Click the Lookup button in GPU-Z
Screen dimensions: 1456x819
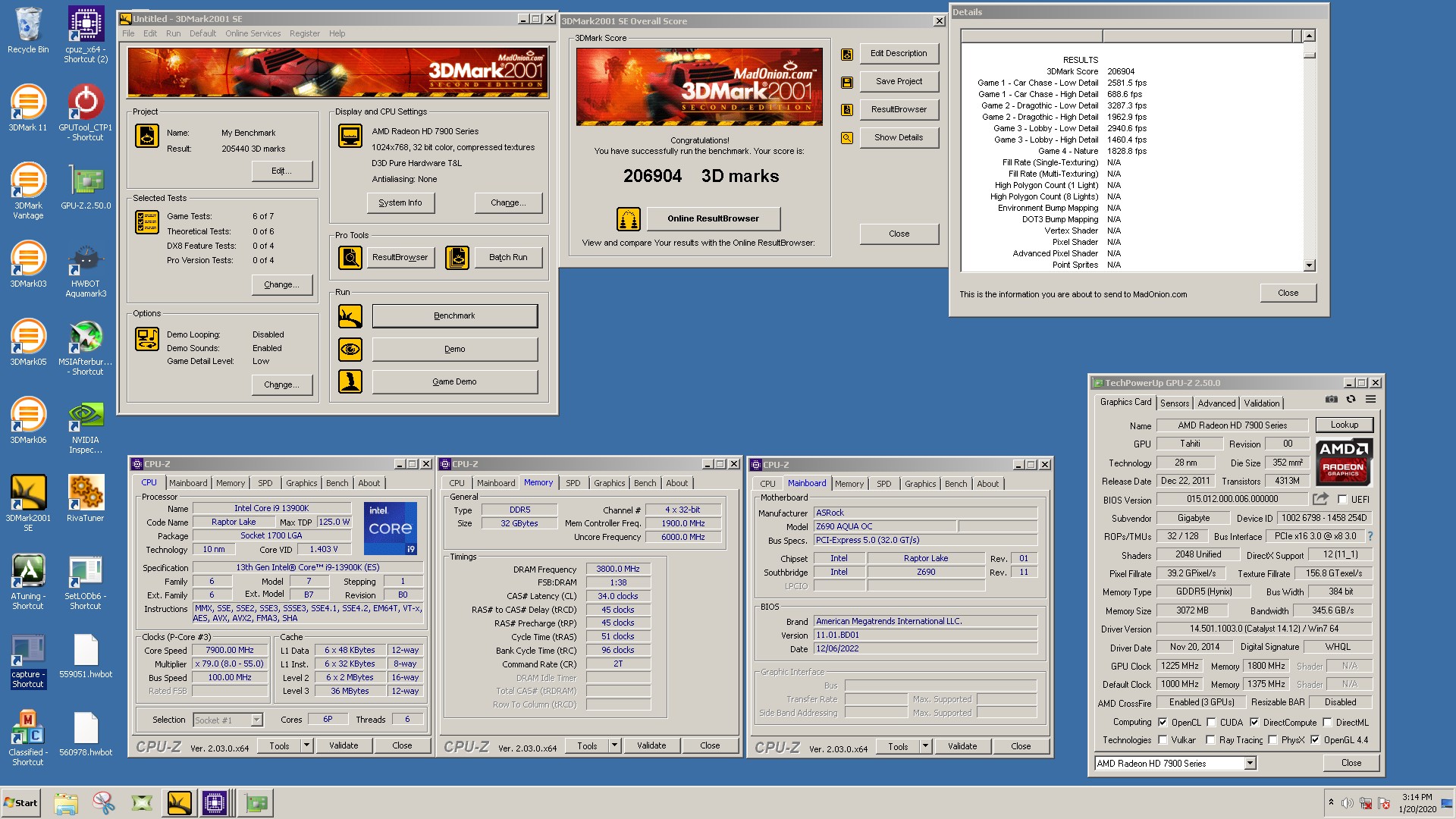(1344, 425)
